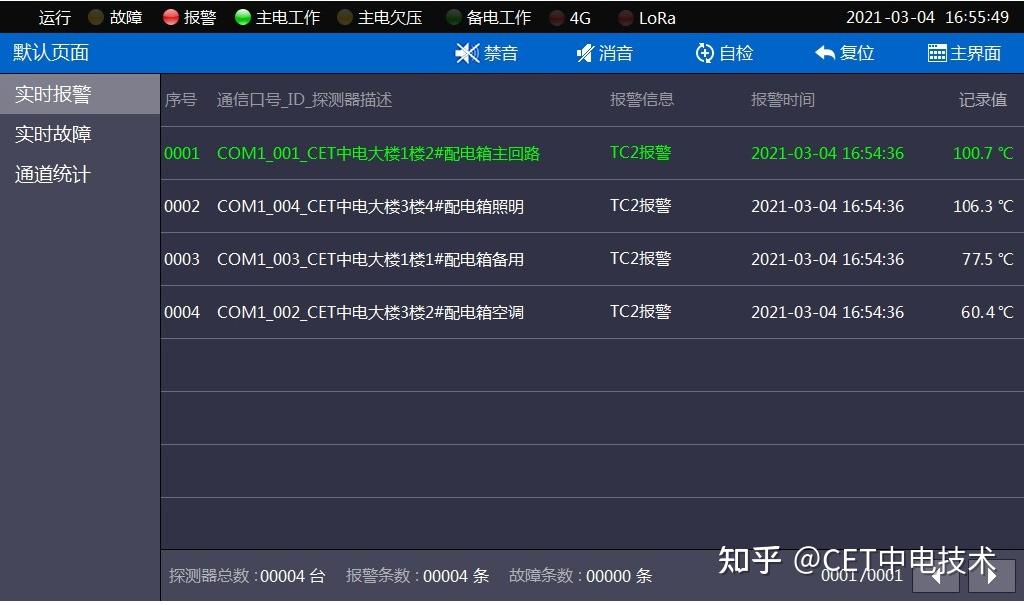The width and height of the screenshot is (1024, 605).
Task: Click the 故障 fault indicator light
Action: pyautogui.click(x=96, y=17)
